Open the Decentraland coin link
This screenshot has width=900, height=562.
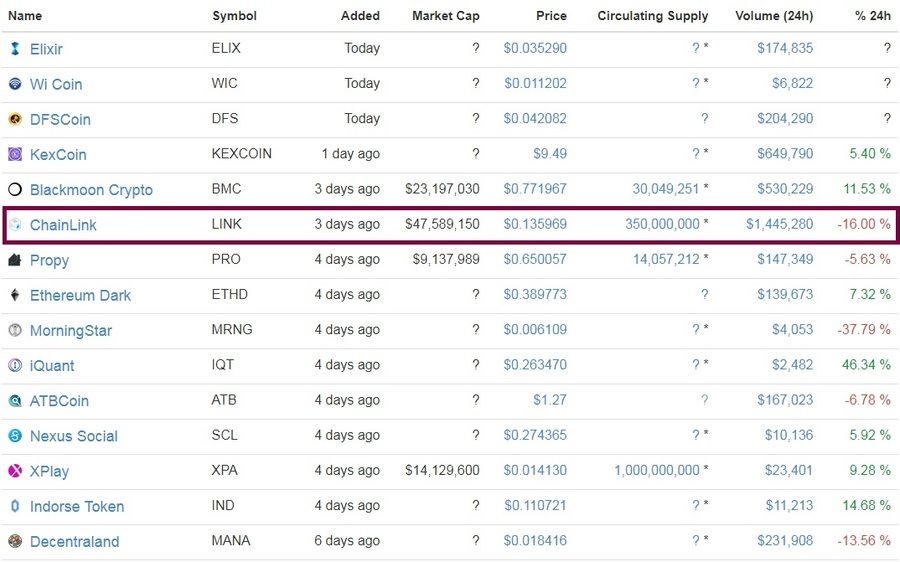click(x=75, y=541)
